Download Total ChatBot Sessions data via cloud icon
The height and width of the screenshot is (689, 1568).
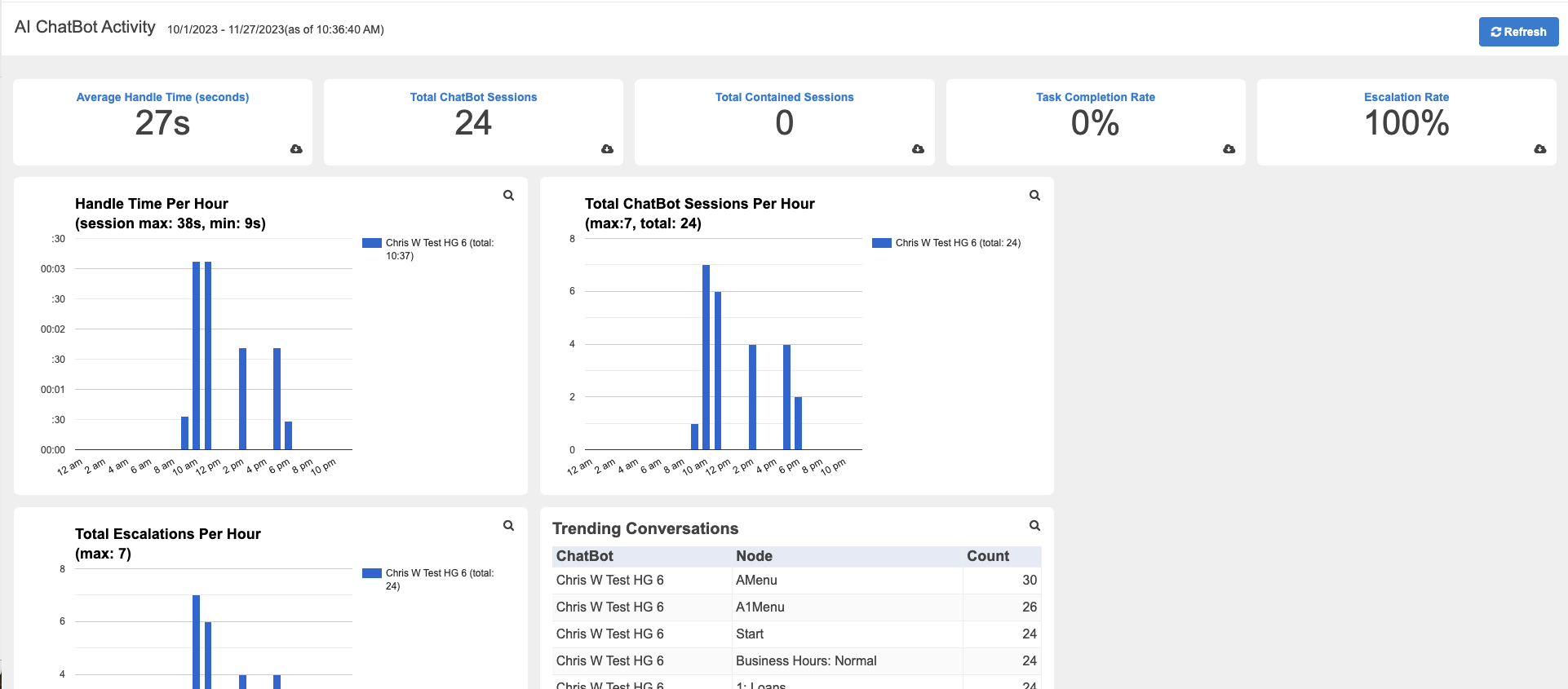point(607,149)
